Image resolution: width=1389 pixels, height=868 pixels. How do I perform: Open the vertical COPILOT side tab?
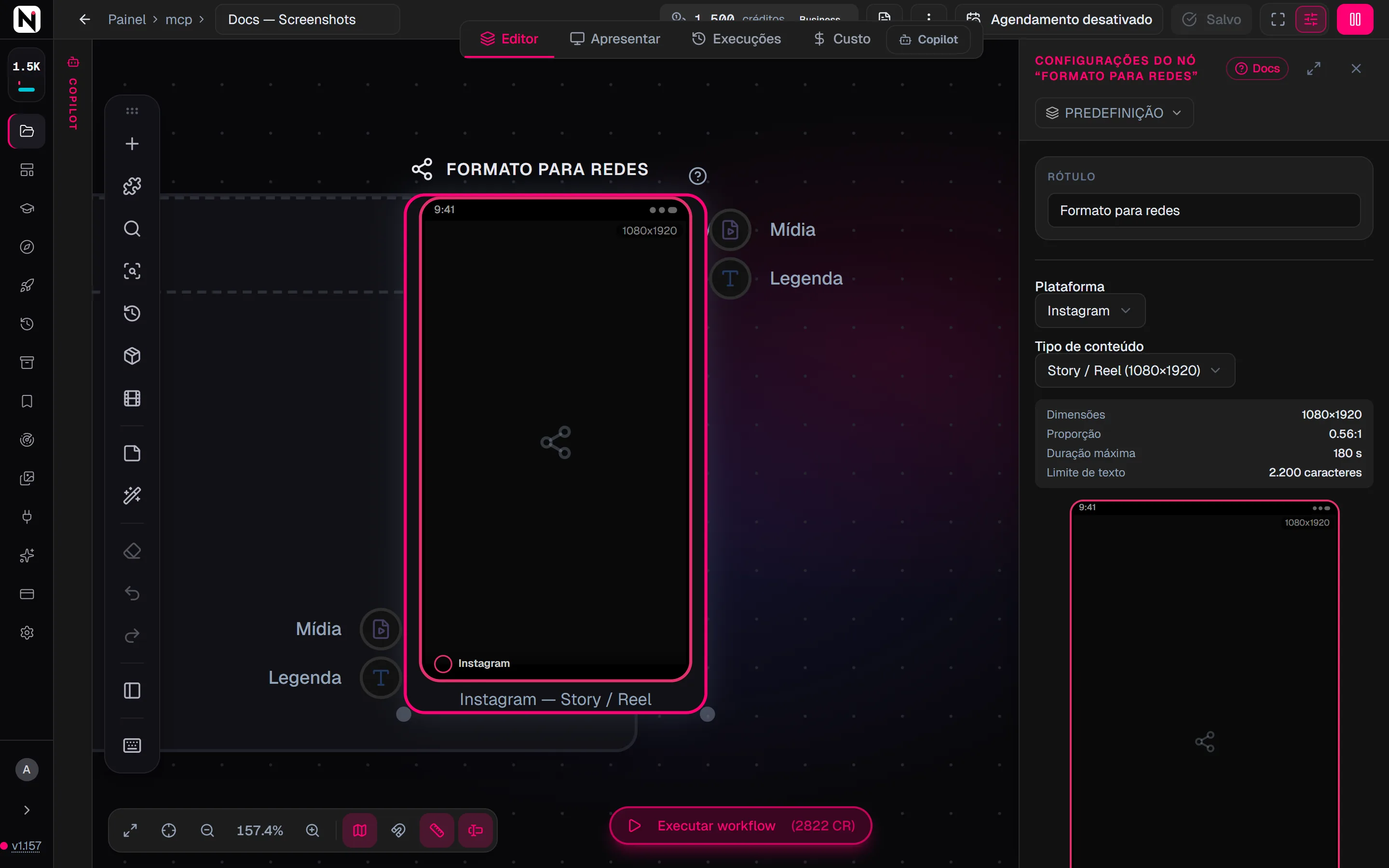(73, 94)
